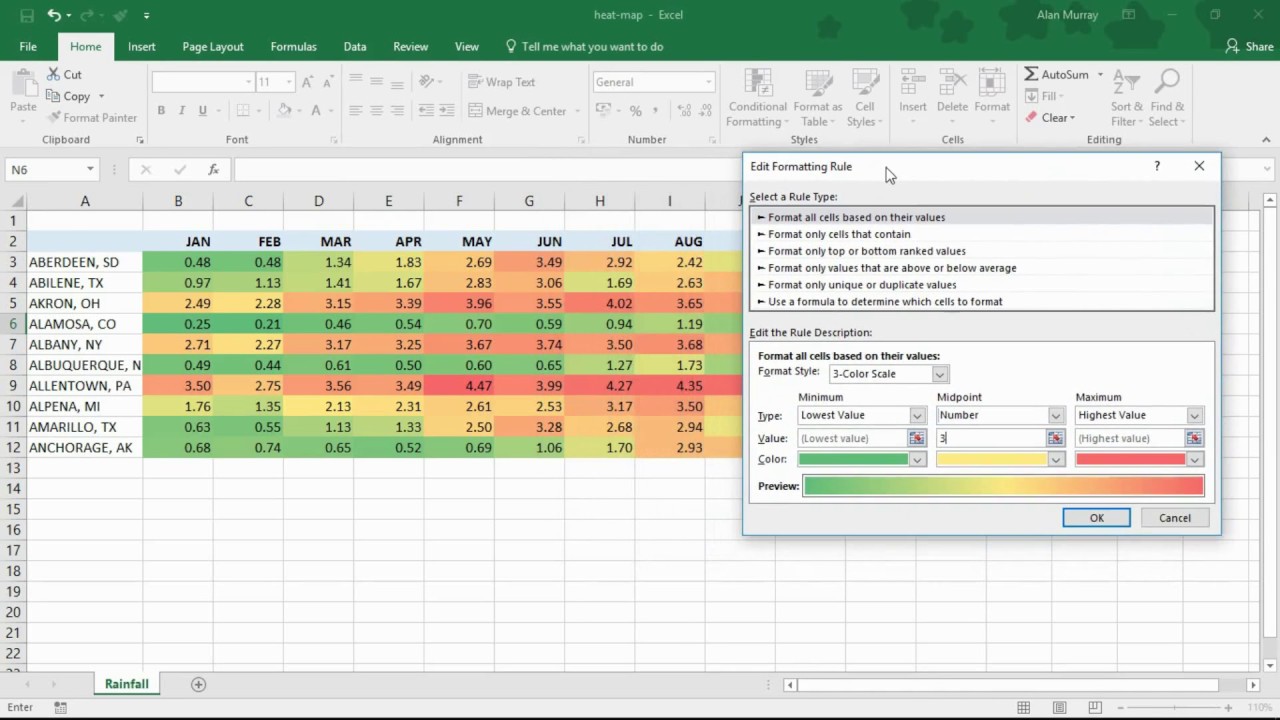Click the Maximum red color swatch
Screen dimensions: 1280x720
coord(1131,459)
